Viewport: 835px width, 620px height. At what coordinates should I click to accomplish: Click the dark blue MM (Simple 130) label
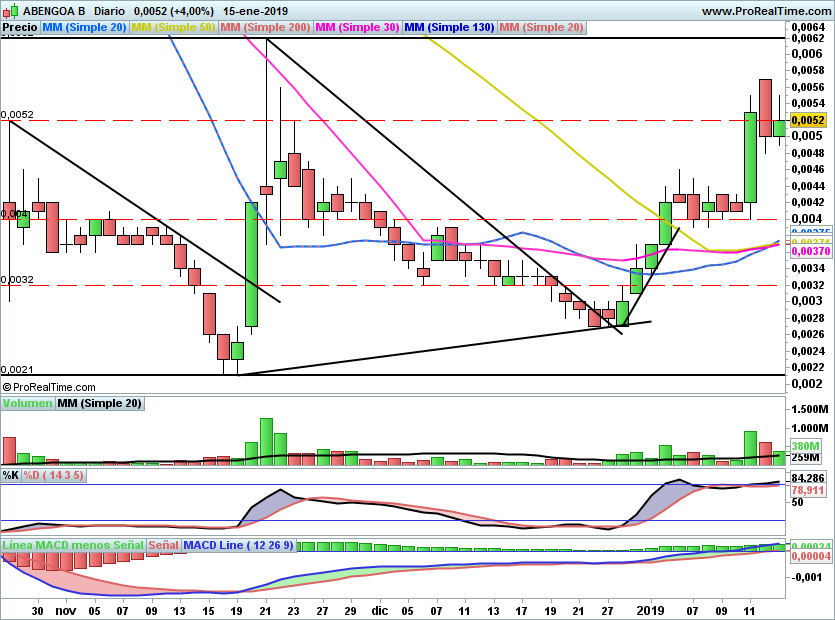[x=449, y=27]
